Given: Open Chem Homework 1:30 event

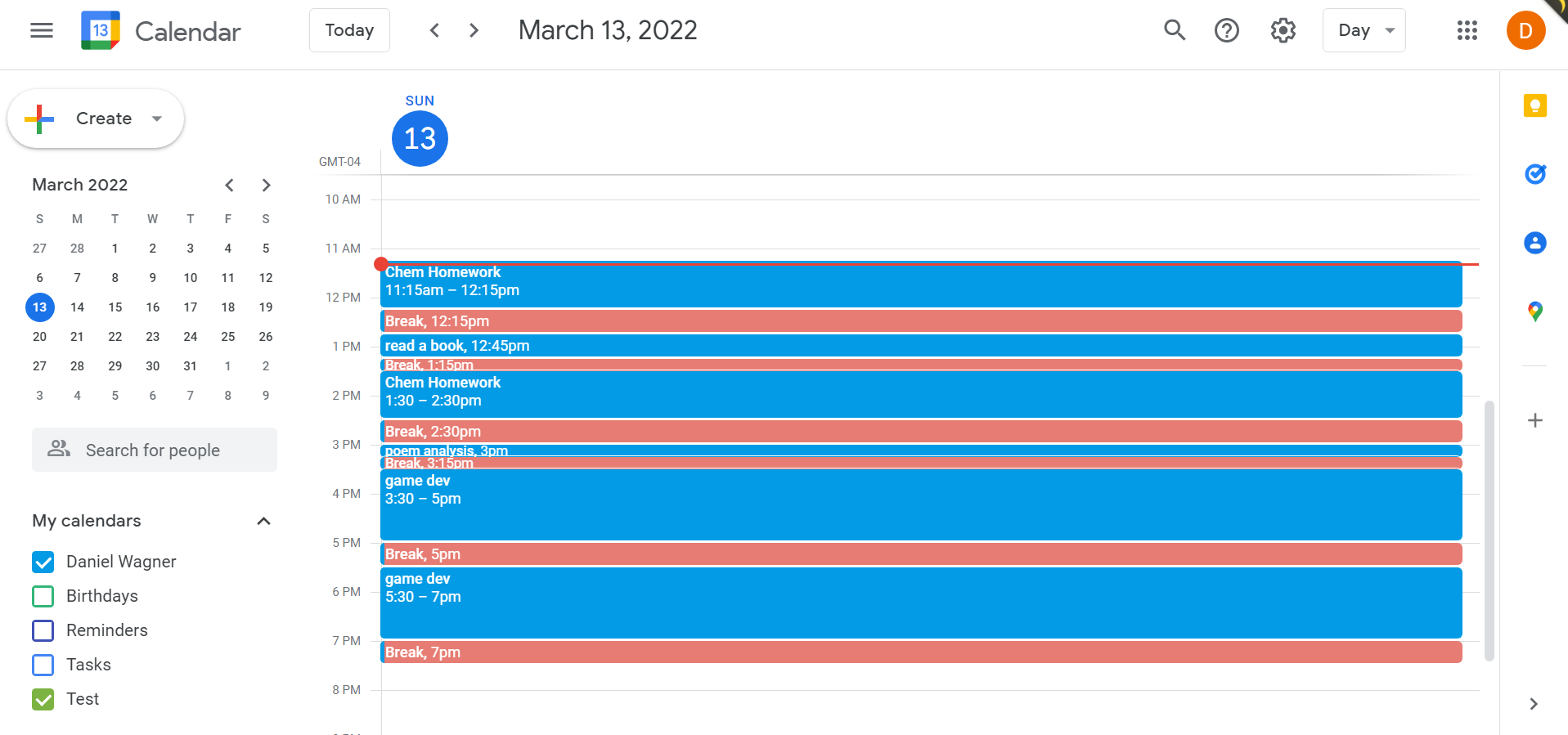Looking at the screenshot, I should [x=921, y=394].
